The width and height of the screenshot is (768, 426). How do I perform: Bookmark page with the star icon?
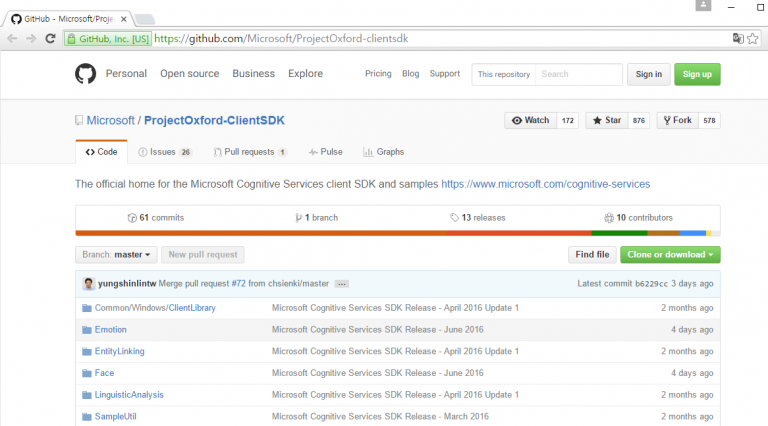point(754,38)
